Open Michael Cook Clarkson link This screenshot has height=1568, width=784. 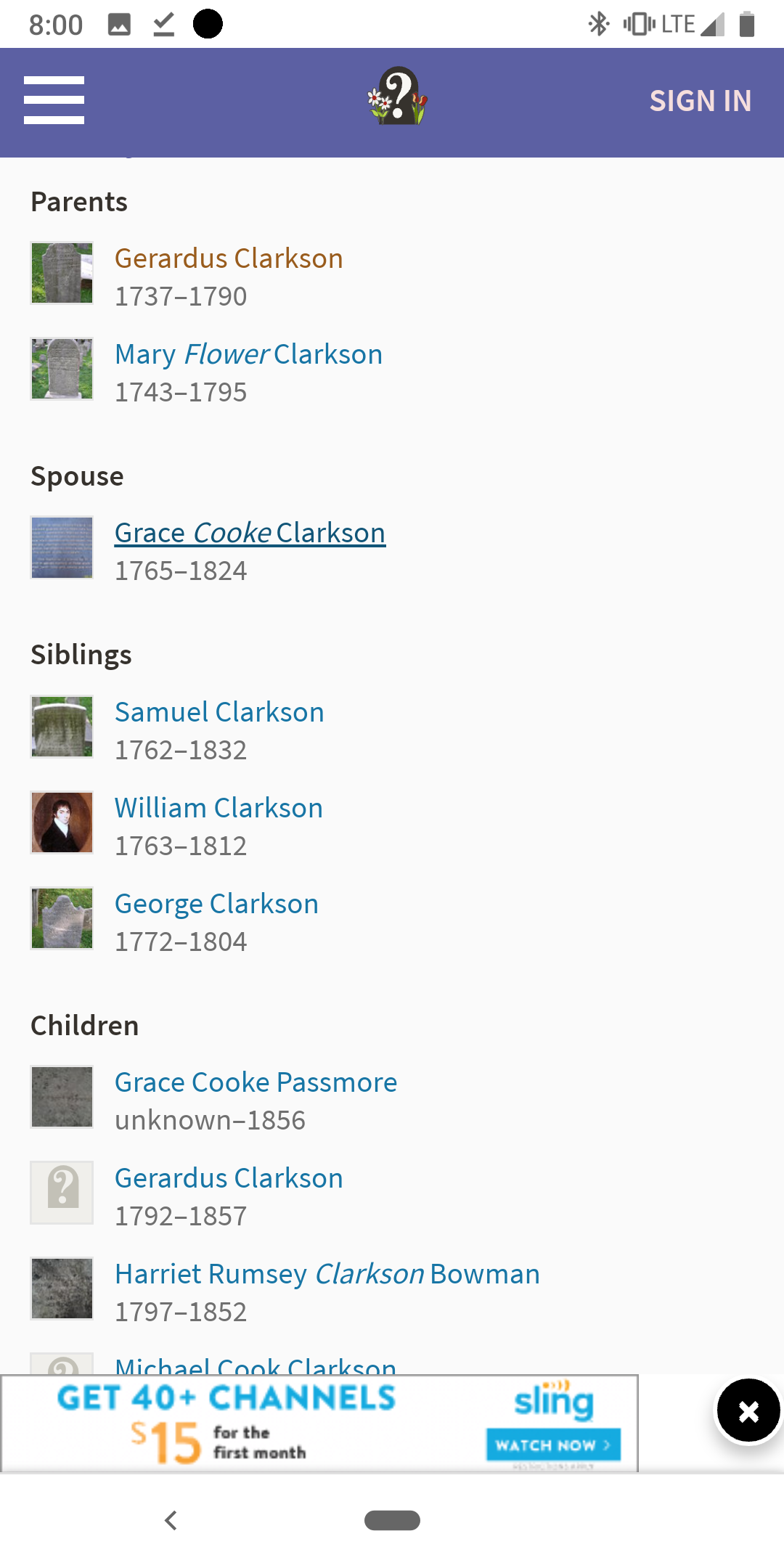(256, 1365)
